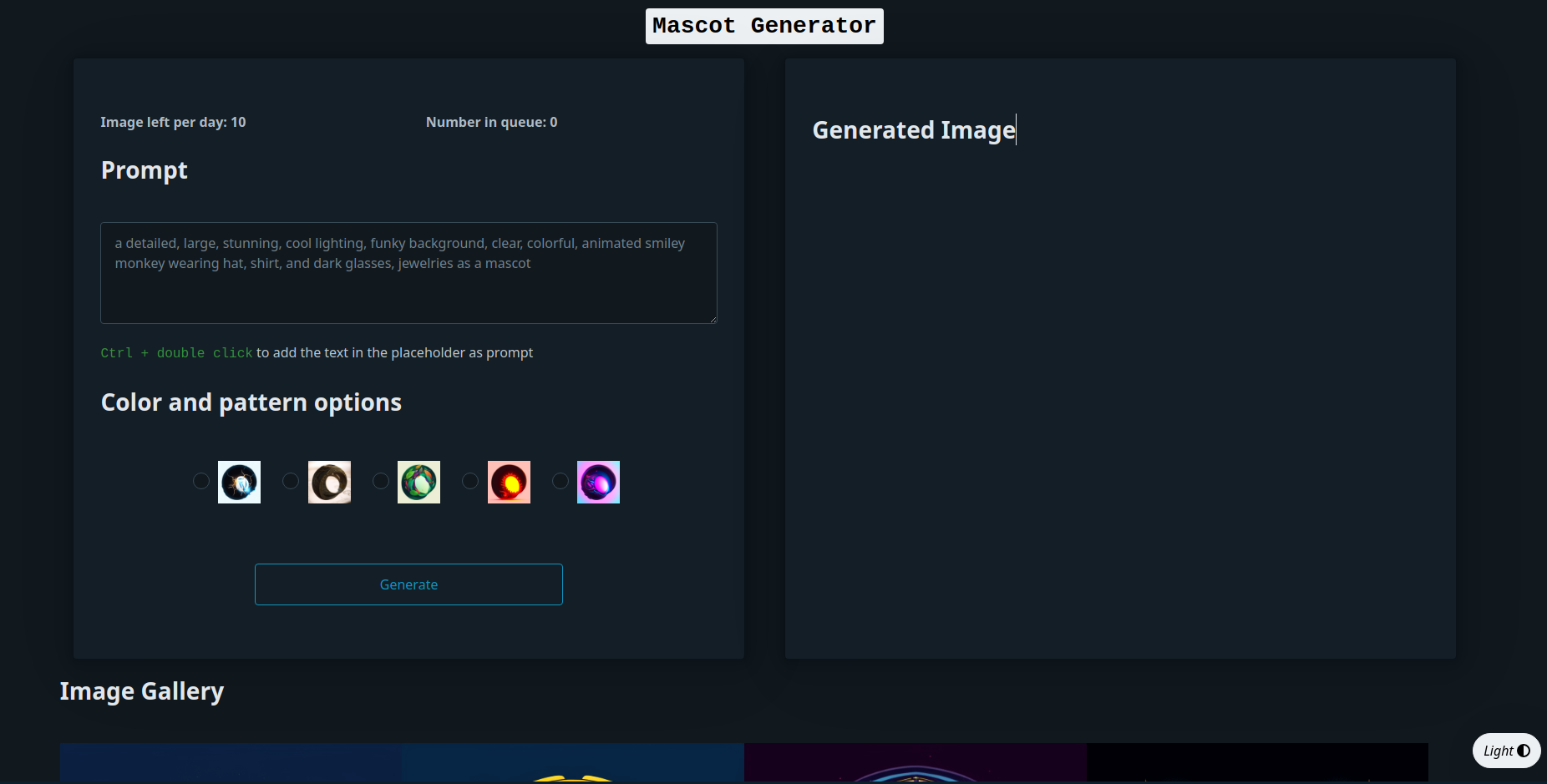Open the gallery thumbnail with yellow arc

point(573,763)
